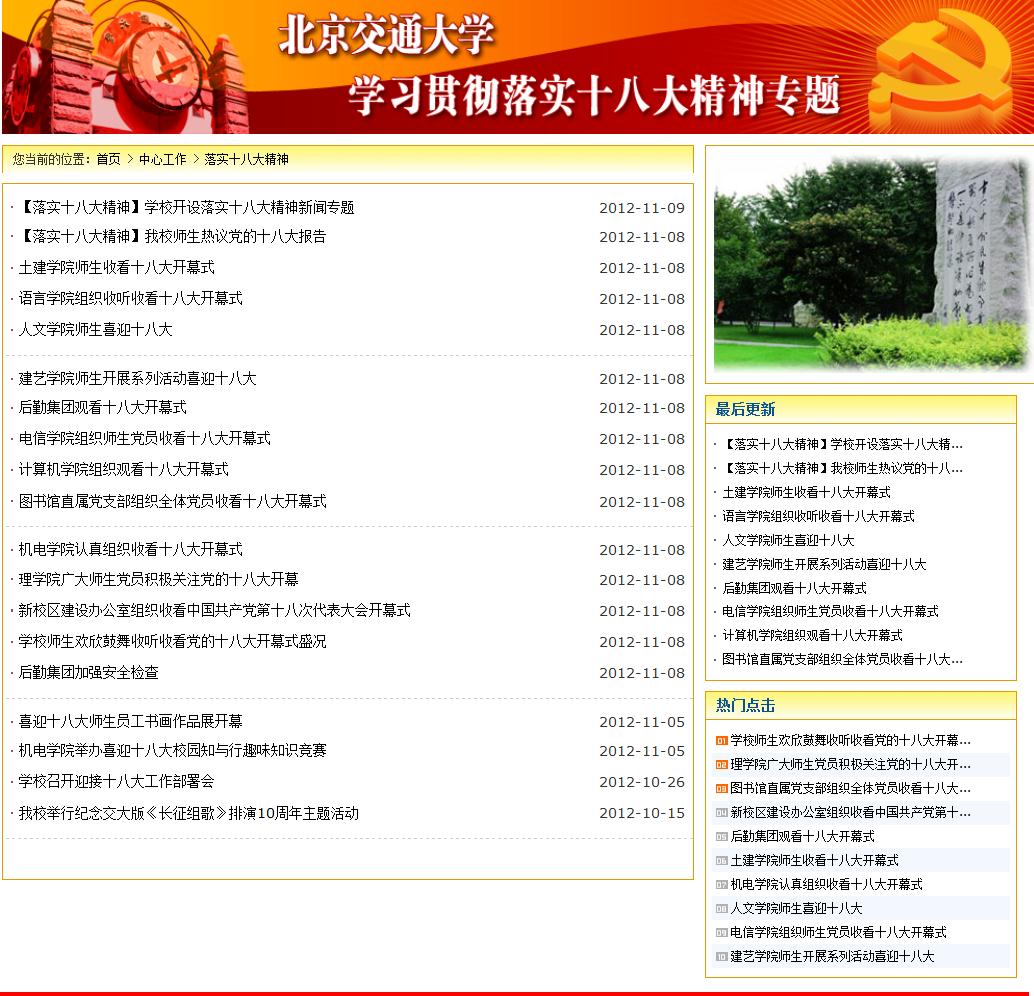1034x996 pixels.
Task: Click the campus stone monument photo
Action: [870, 262]
